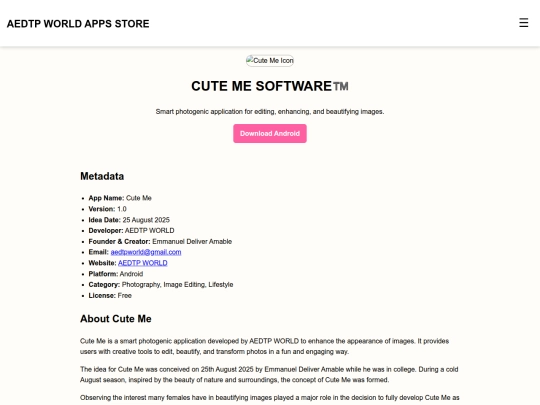Click the 'Category: Photography, Image Editing, Lifestyle' entry
Image resolution: width=540 pixels, height=405 pixels.
161,284
